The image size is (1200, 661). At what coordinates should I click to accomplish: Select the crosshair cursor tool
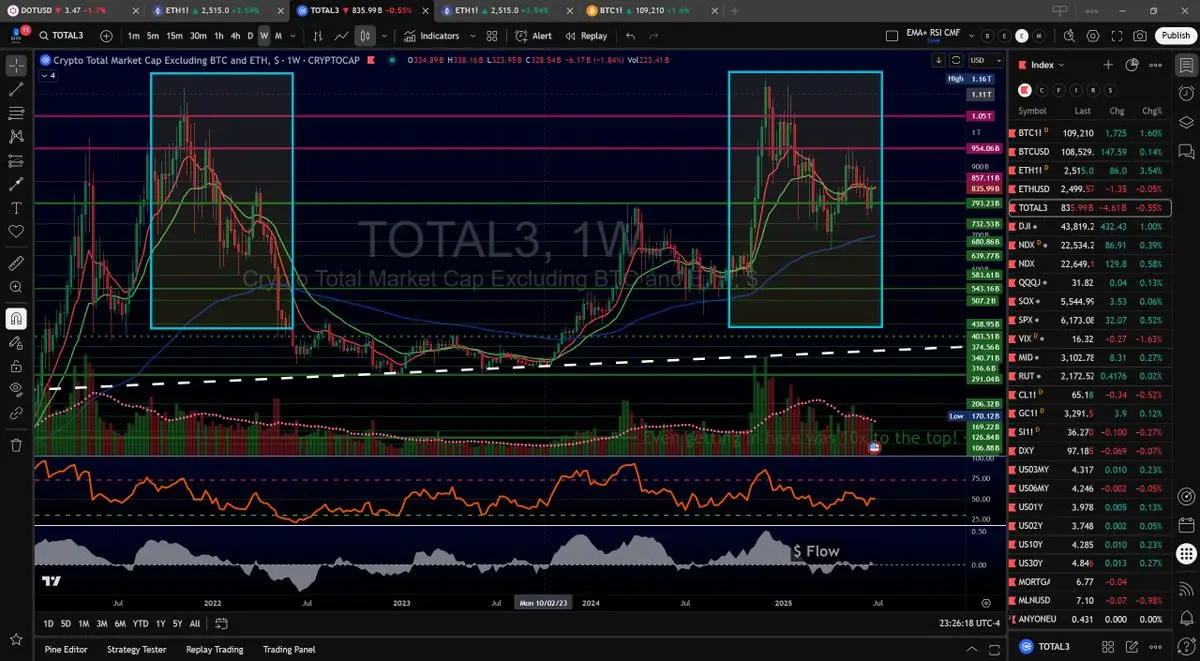point(16,66)
